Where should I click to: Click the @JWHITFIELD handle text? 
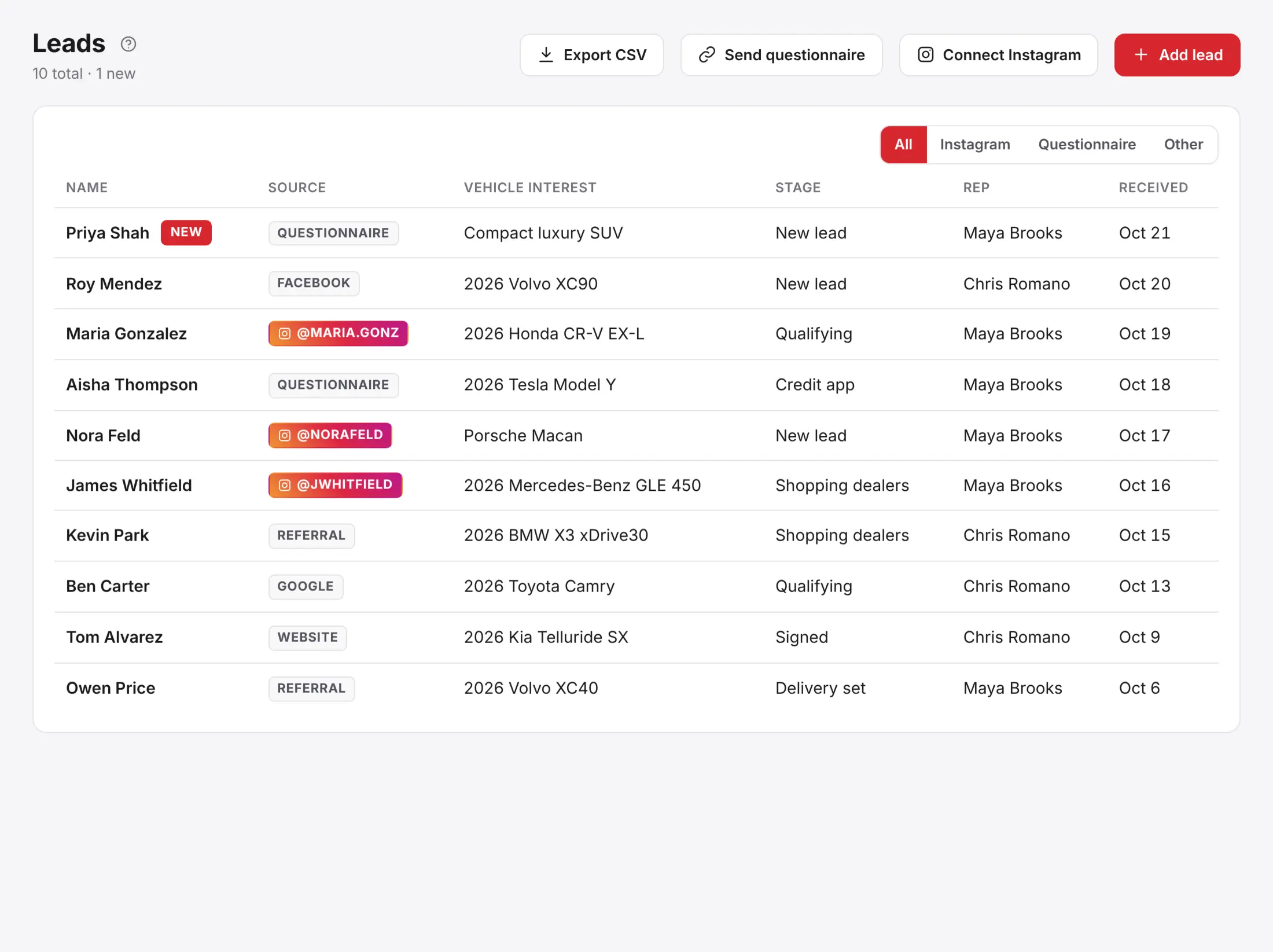(345, 485)
